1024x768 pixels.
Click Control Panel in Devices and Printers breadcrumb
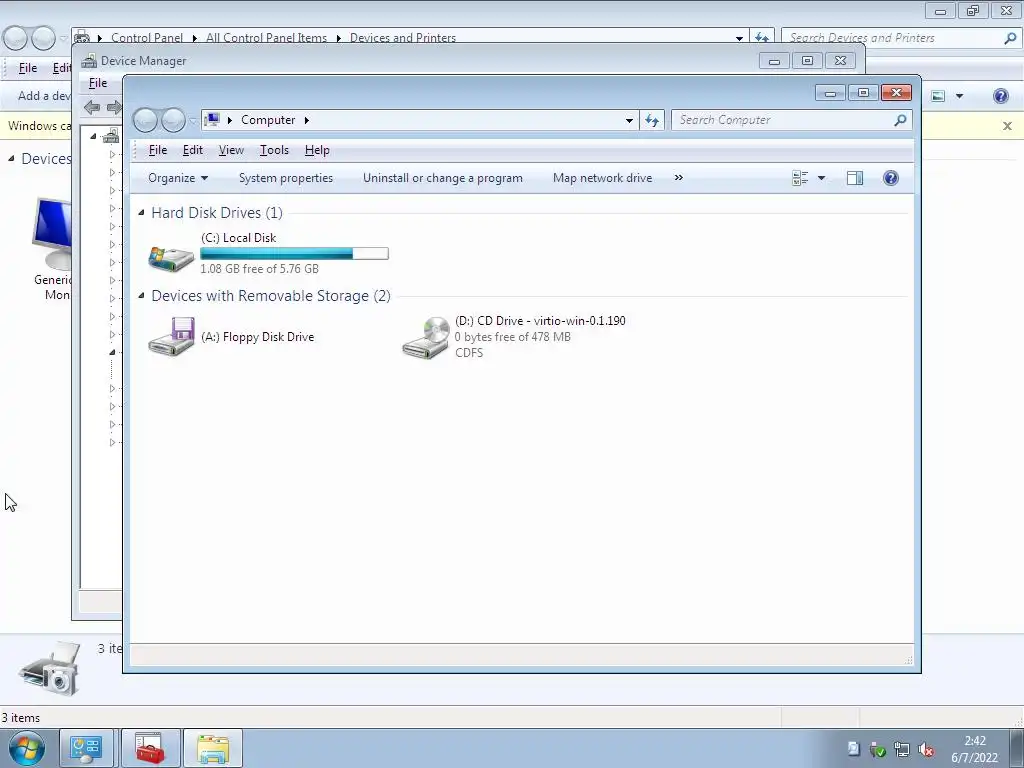tap(147, 38)
